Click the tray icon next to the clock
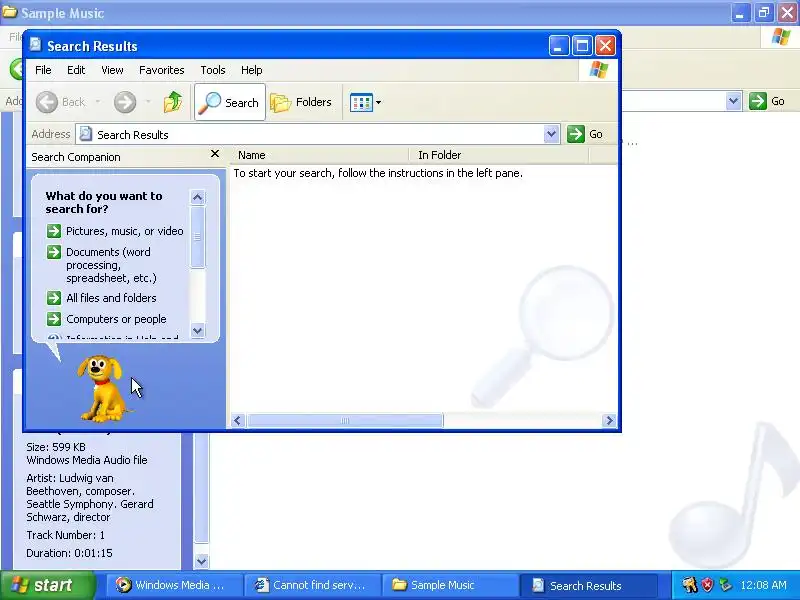 click(725, 585)
